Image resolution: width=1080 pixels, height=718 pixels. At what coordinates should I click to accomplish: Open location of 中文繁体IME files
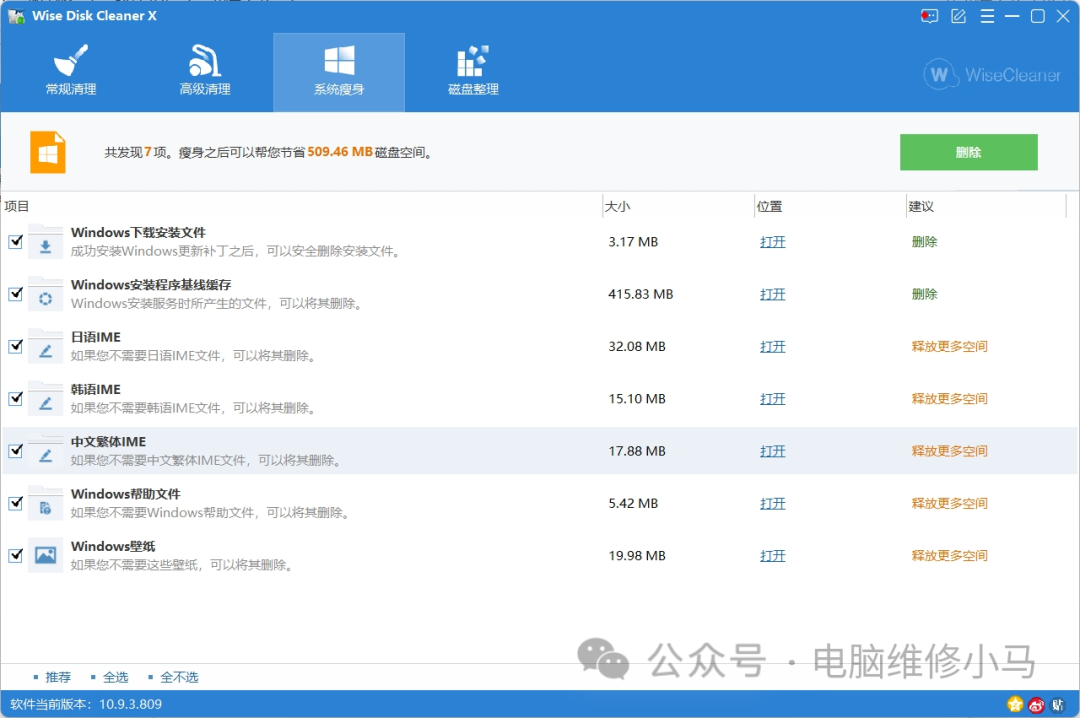[x=773, y=451]
